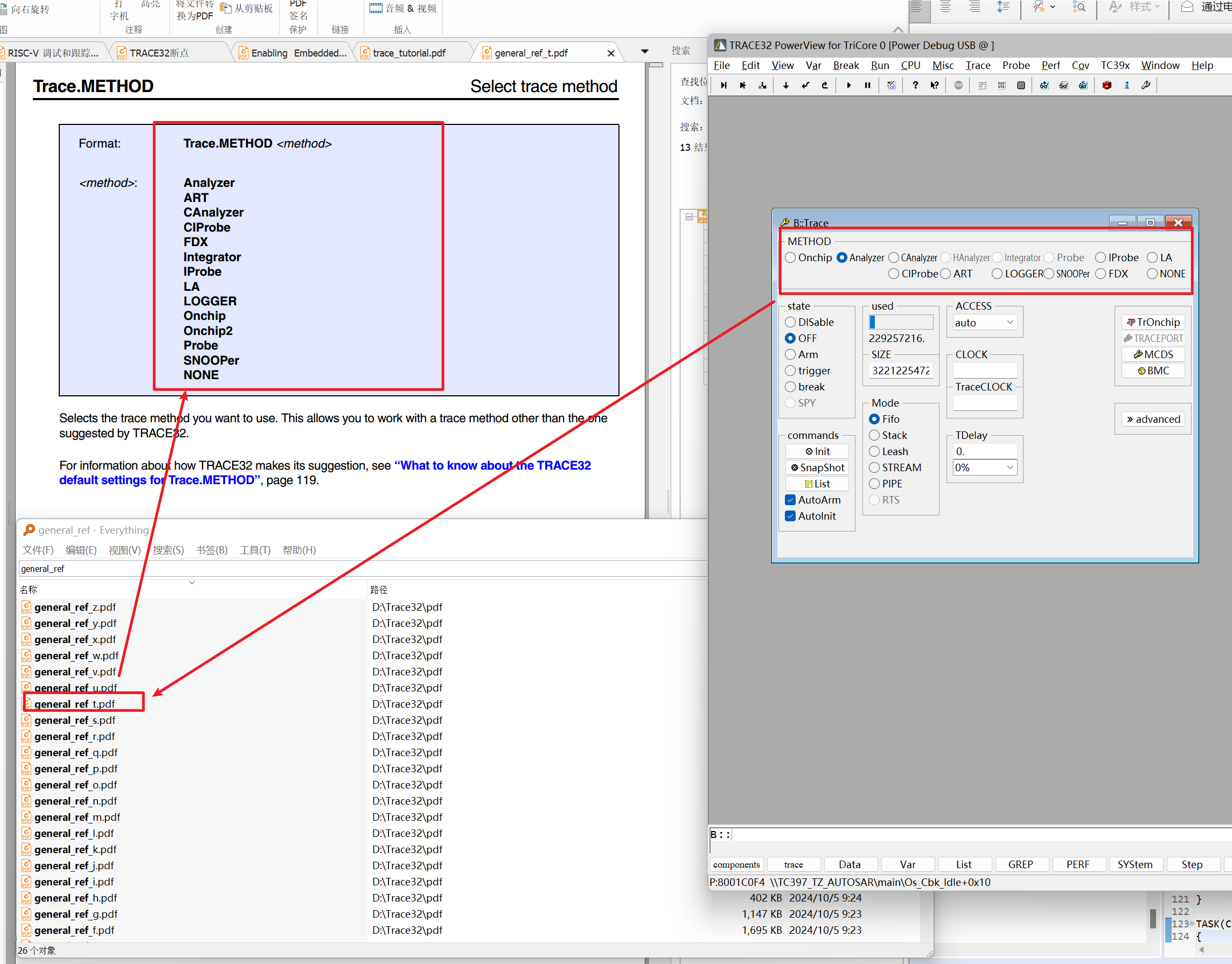Screen dimensions: 1232x964
Task: Click the mode toggle icon in TRACE32 toolbar
Action: [892, 85]
